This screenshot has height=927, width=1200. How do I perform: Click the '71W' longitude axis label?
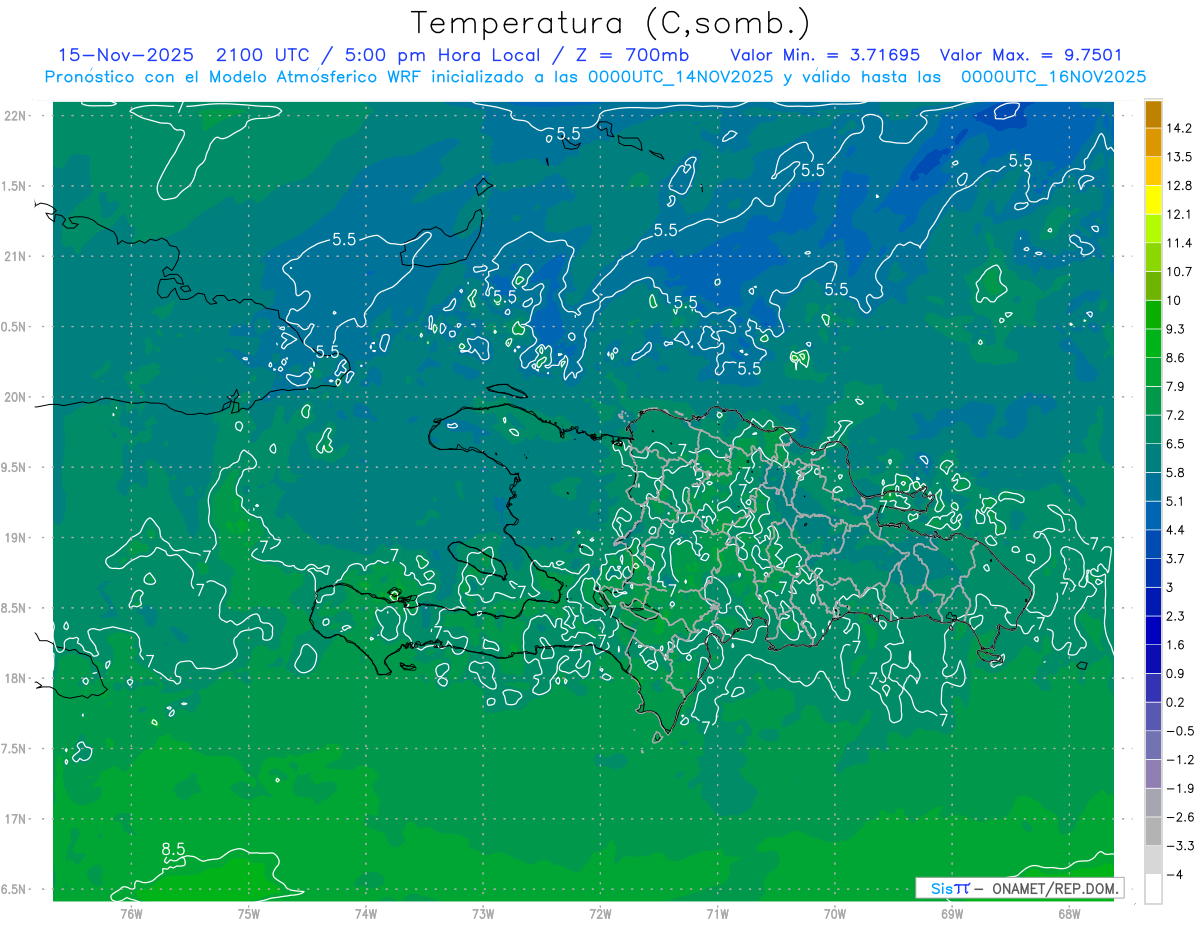(x=717, y=914)
